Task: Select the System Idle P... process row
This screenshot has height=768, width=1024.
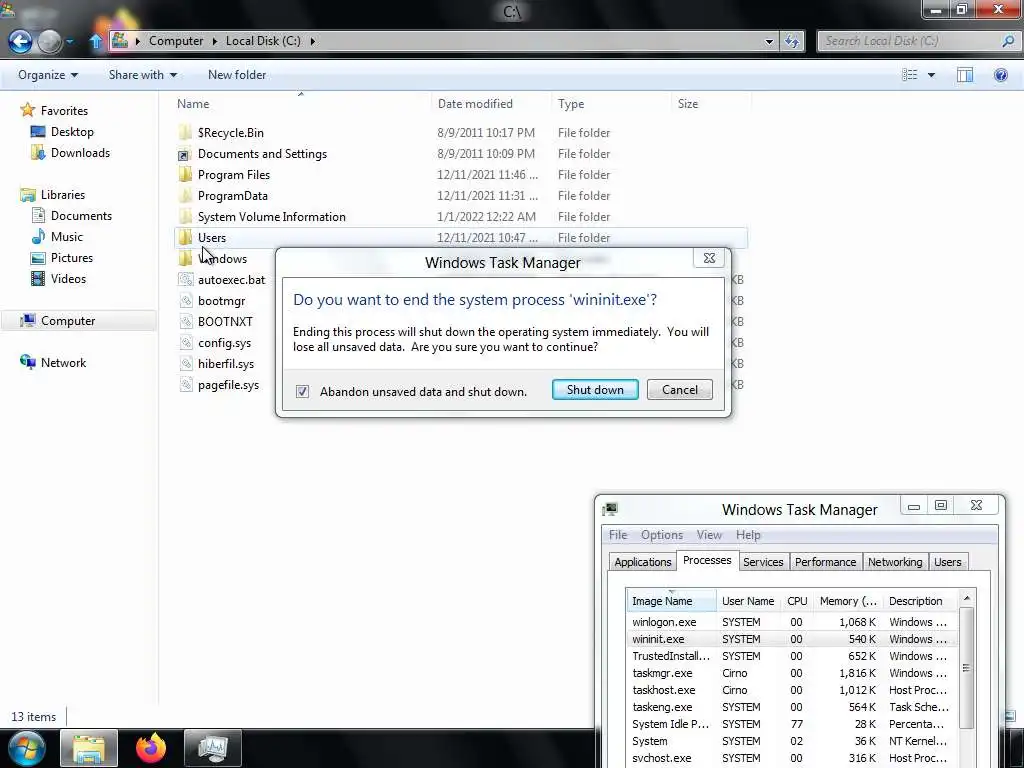Action: click(790, 724)
